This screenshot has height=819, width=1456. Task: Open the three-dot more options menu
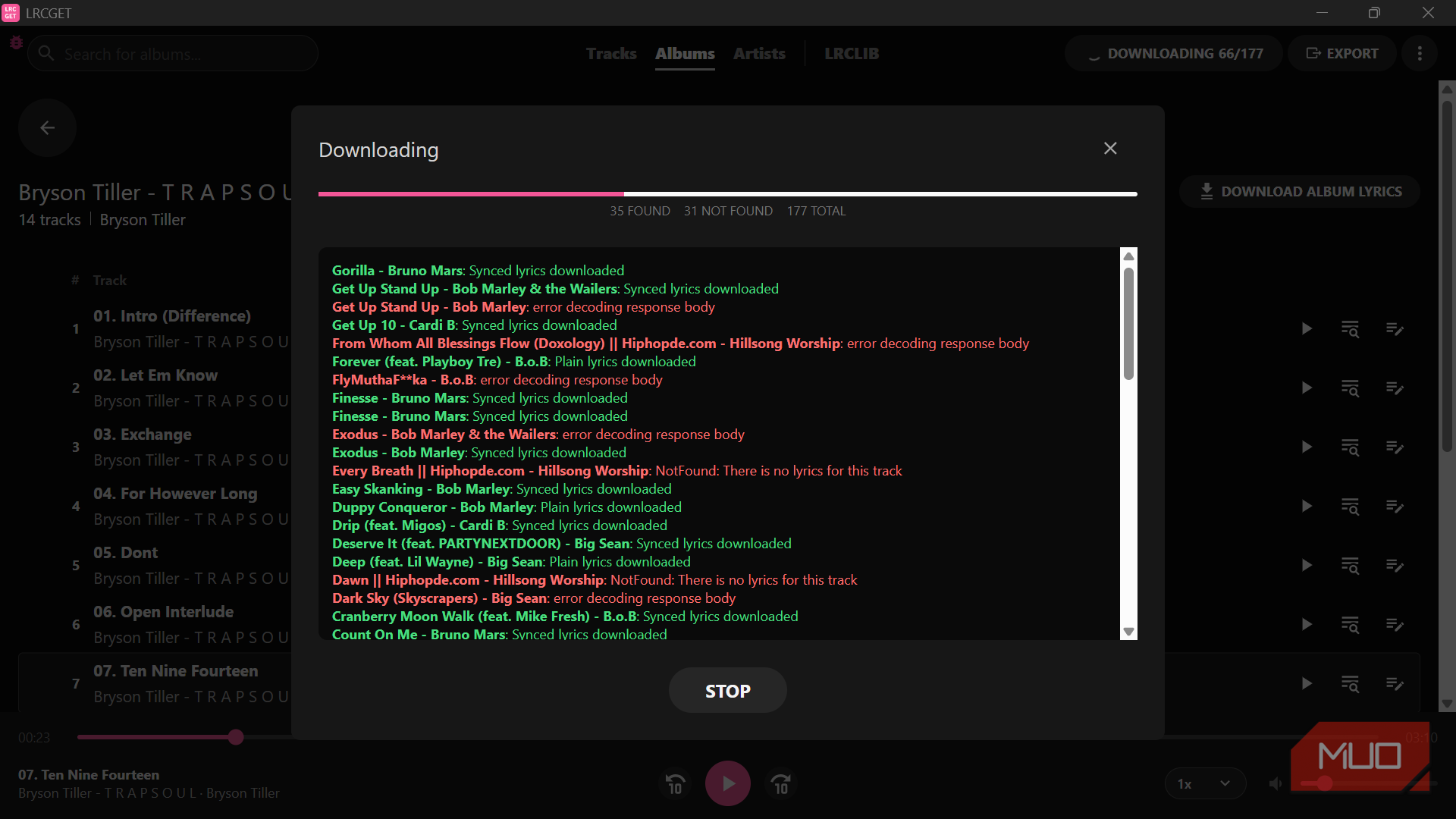1420,54
